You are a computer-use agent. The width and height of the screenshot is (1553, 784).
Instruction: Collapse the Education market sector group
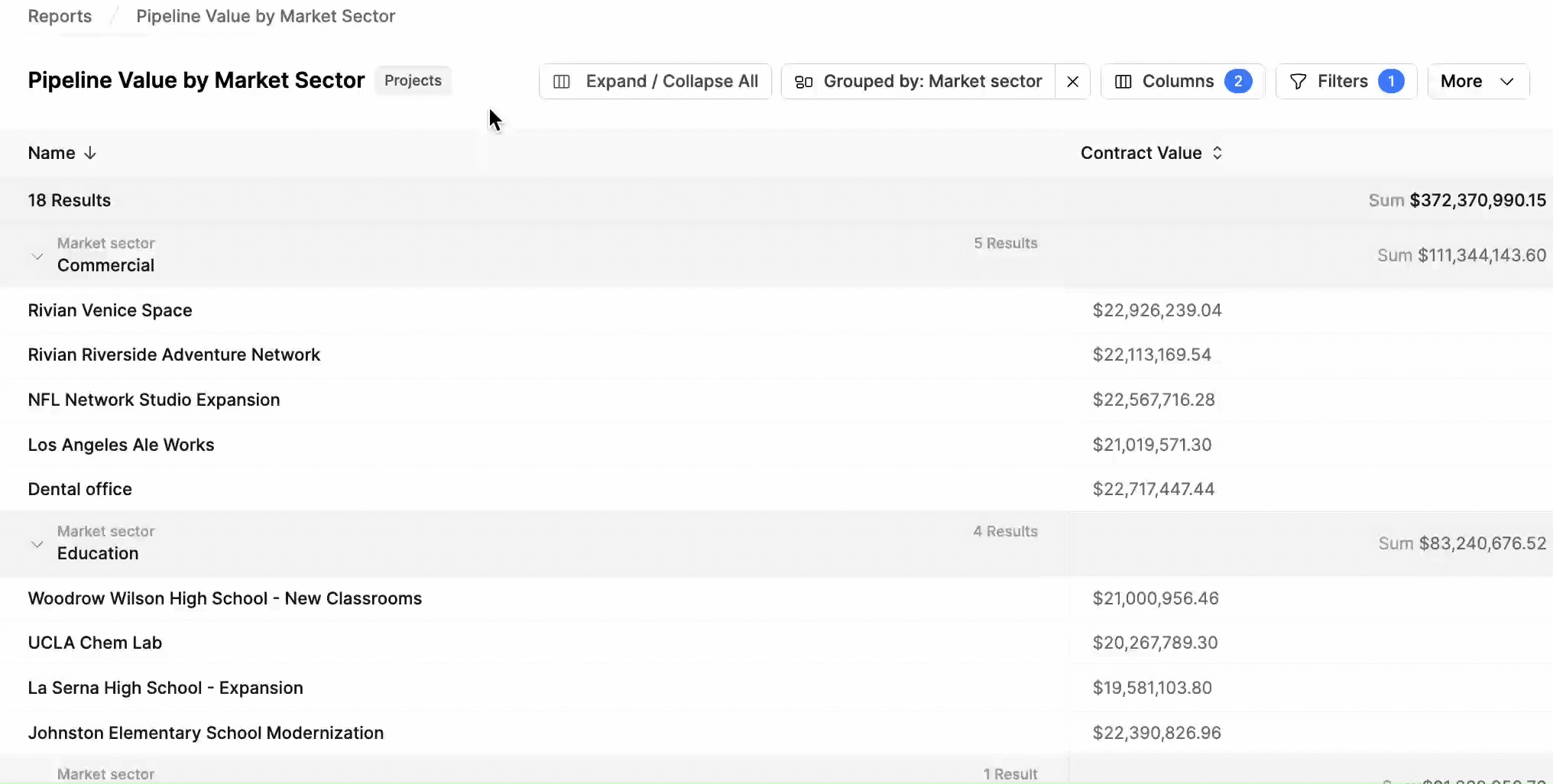[37, 544]
